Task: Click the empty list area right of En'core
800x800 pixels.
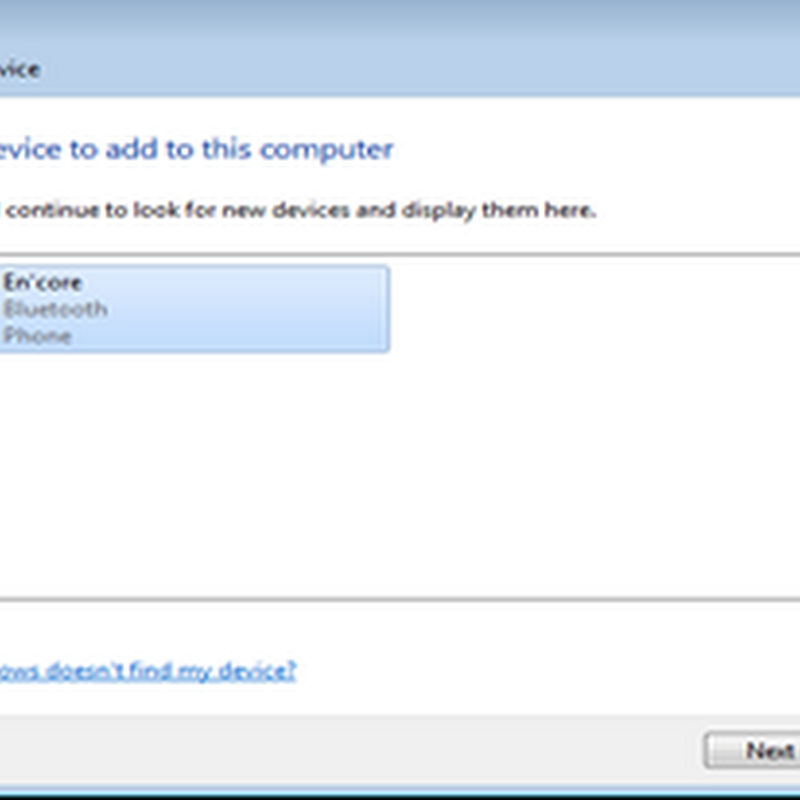Action: click(590, 308)
